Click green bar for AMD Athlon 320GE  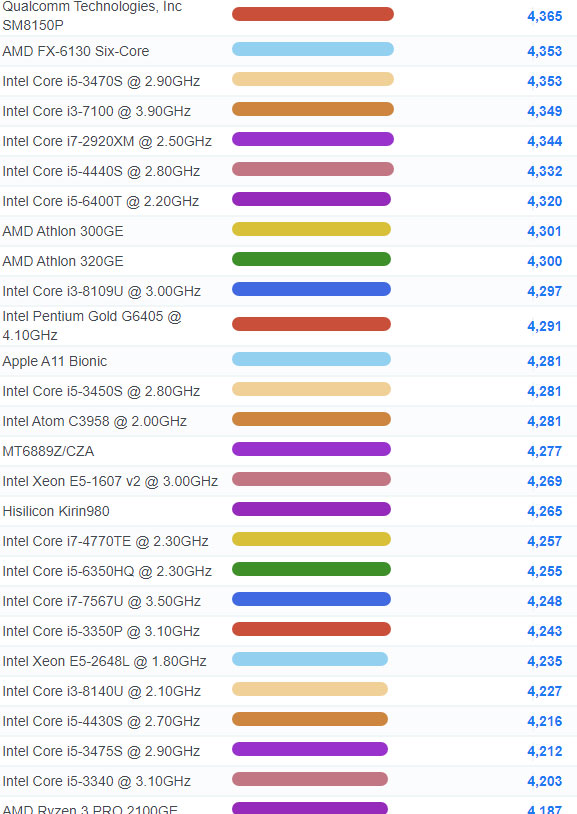(x=311, y=259)
